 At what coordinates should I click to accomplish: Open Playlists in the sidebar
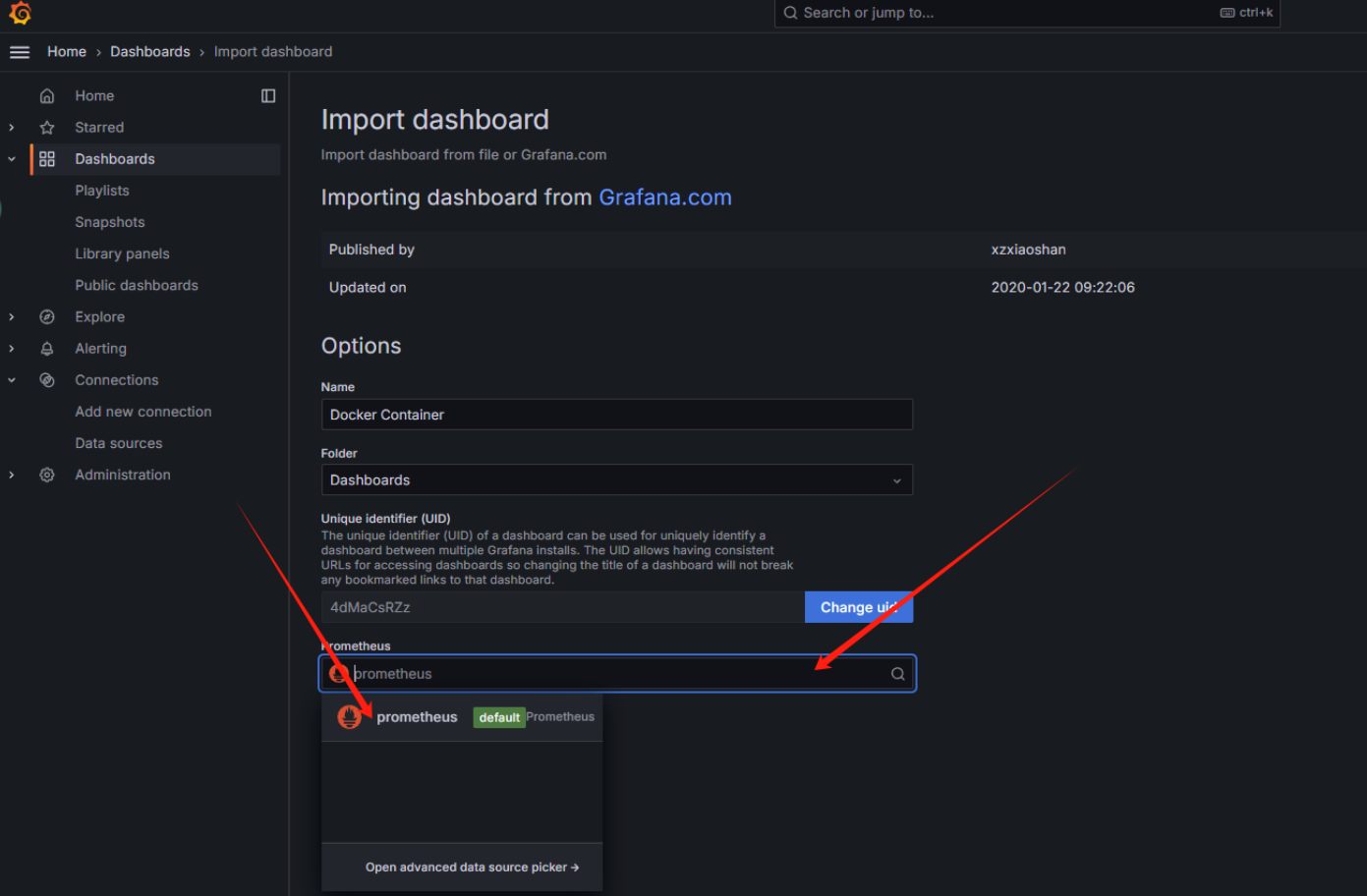102,191
